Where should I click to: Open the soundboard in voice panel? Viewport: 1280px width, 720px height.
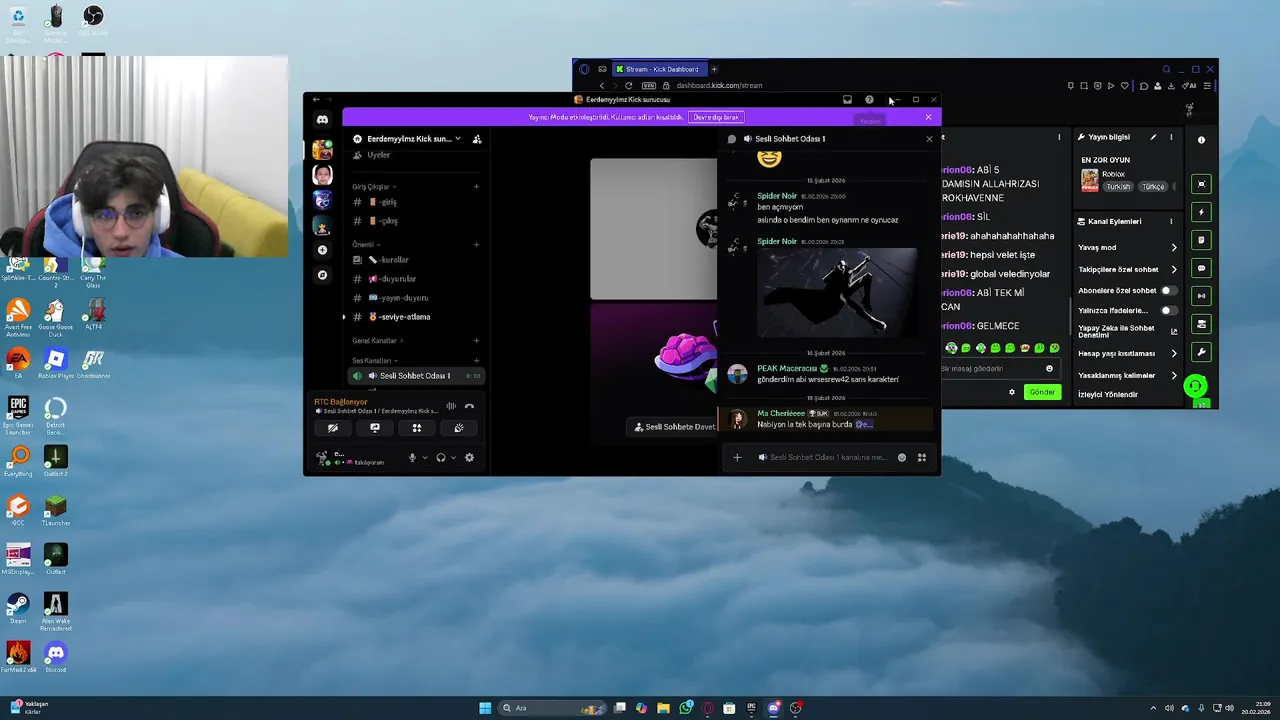point(459,428)
